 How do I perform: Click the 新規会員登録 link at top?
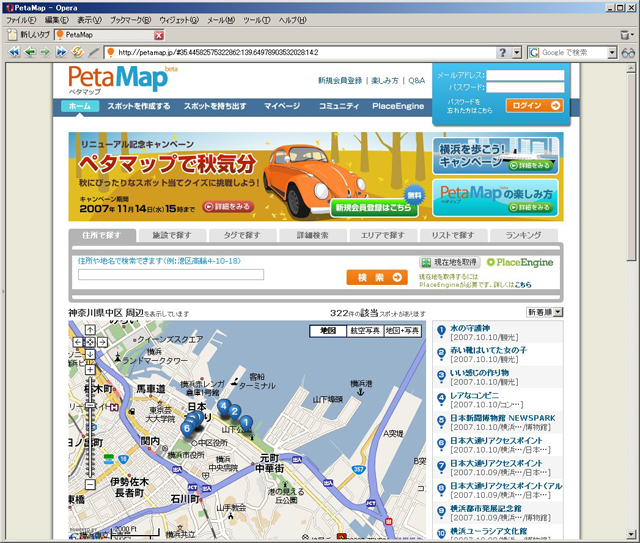pos(340,80)
